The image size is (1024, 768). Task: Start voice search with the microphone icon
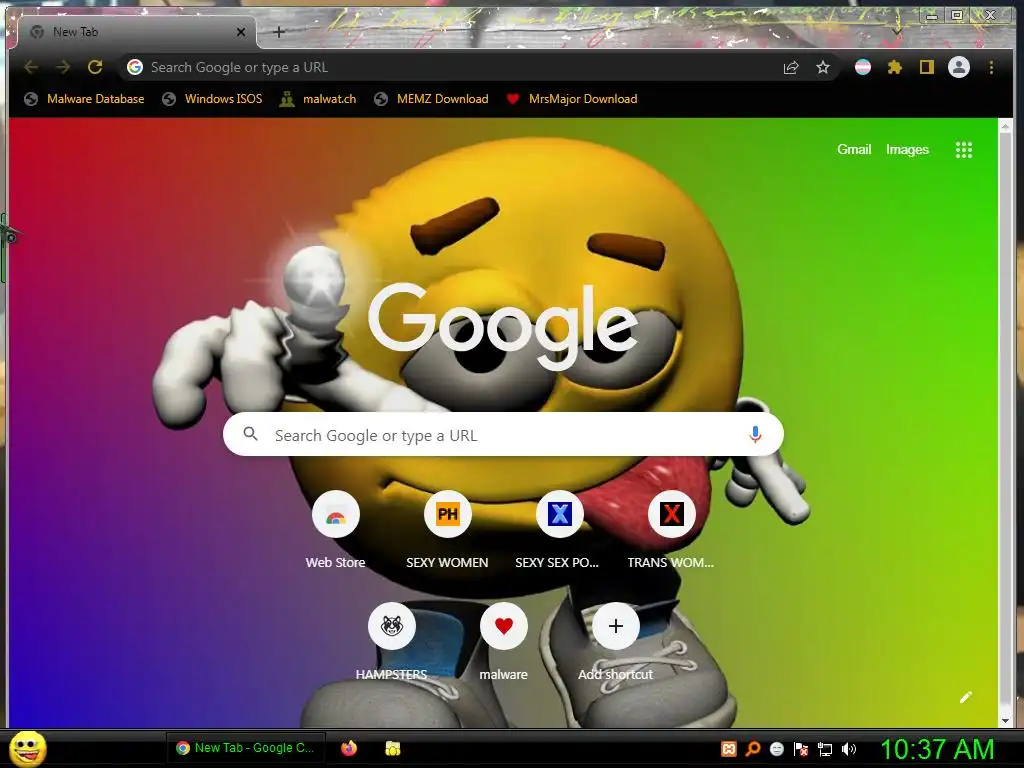(755, 434)
